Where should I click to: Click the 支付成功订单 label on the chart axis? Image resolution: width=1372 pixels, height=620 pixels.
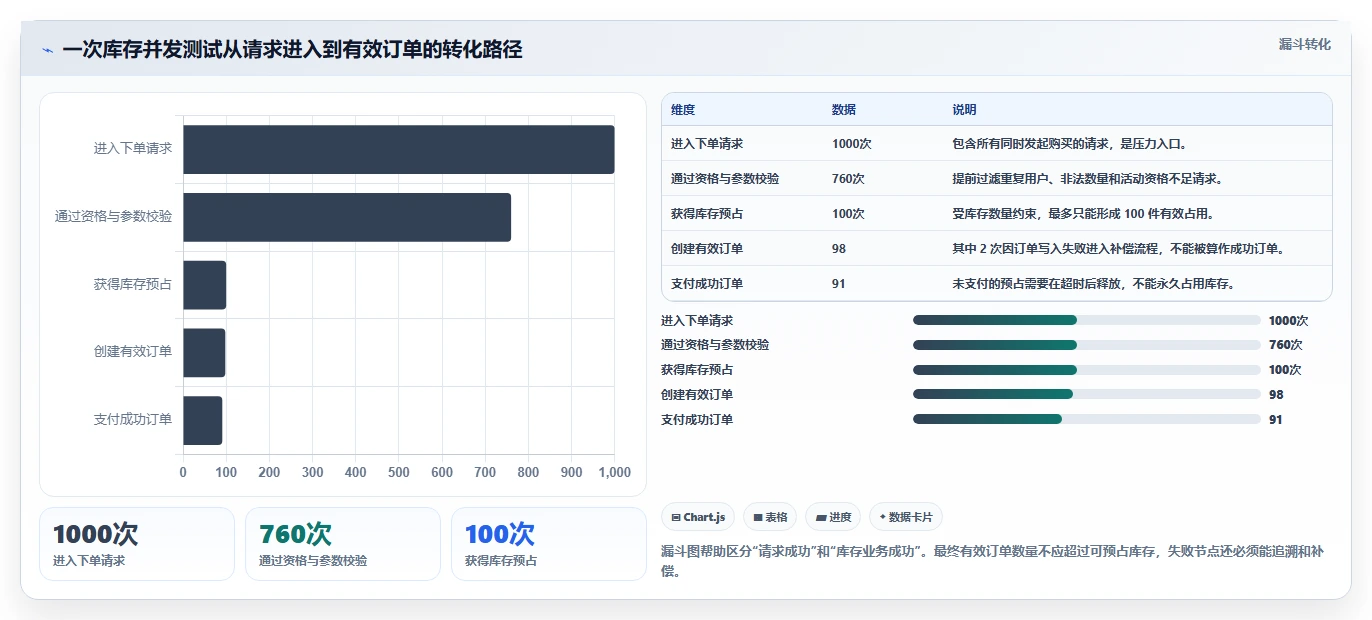tap(133, 420)
